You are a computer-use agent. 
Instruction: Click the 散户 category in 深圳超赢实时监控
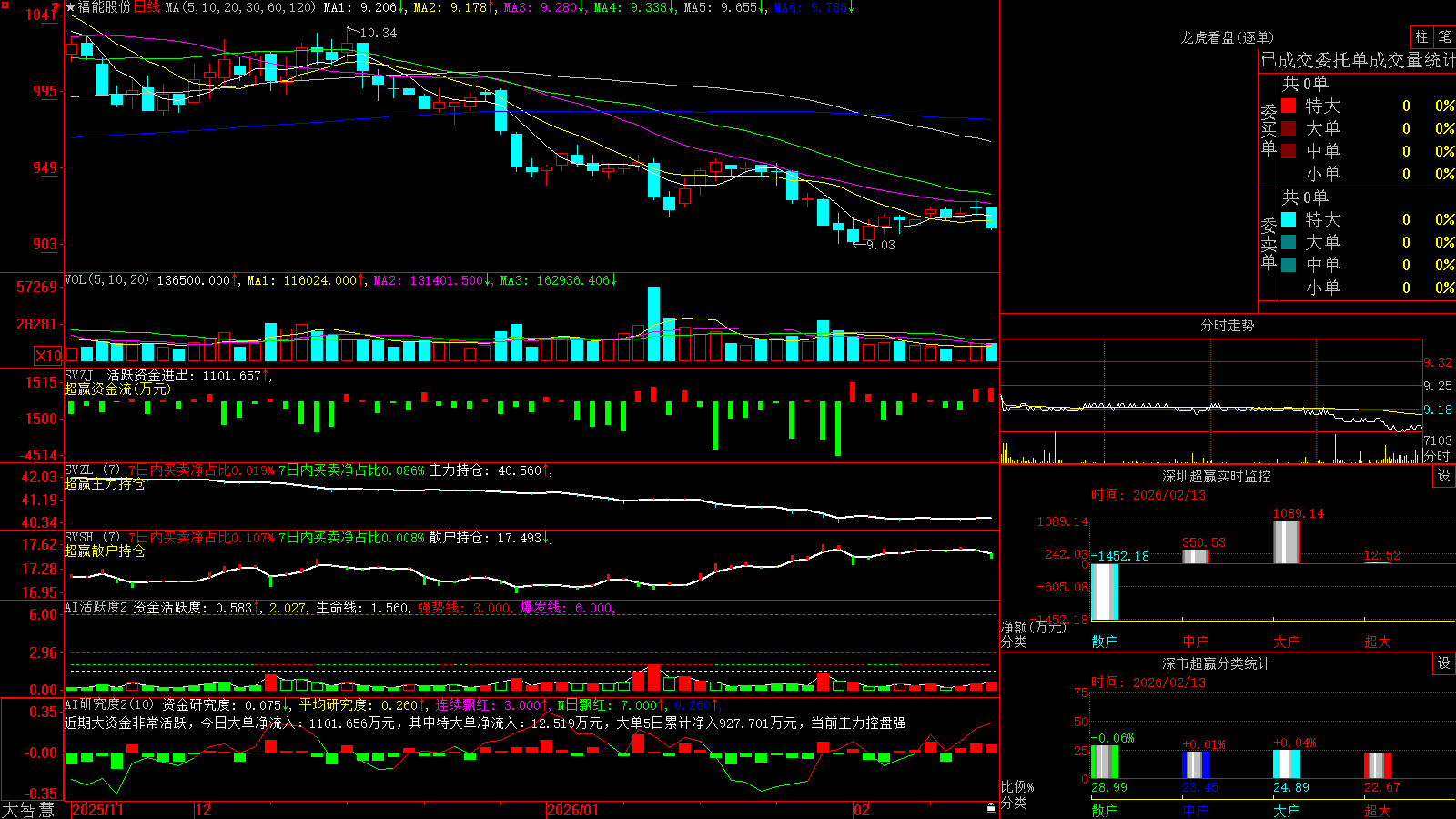click(x=1105, y=642)
